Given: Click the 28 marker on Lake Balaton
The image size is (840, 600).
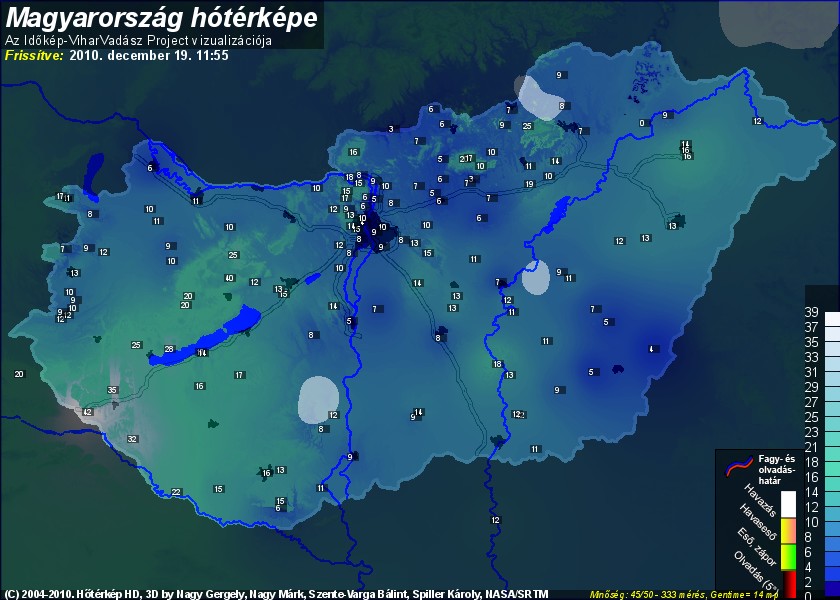Looking at the screenshot, I should tap(169, 349).
